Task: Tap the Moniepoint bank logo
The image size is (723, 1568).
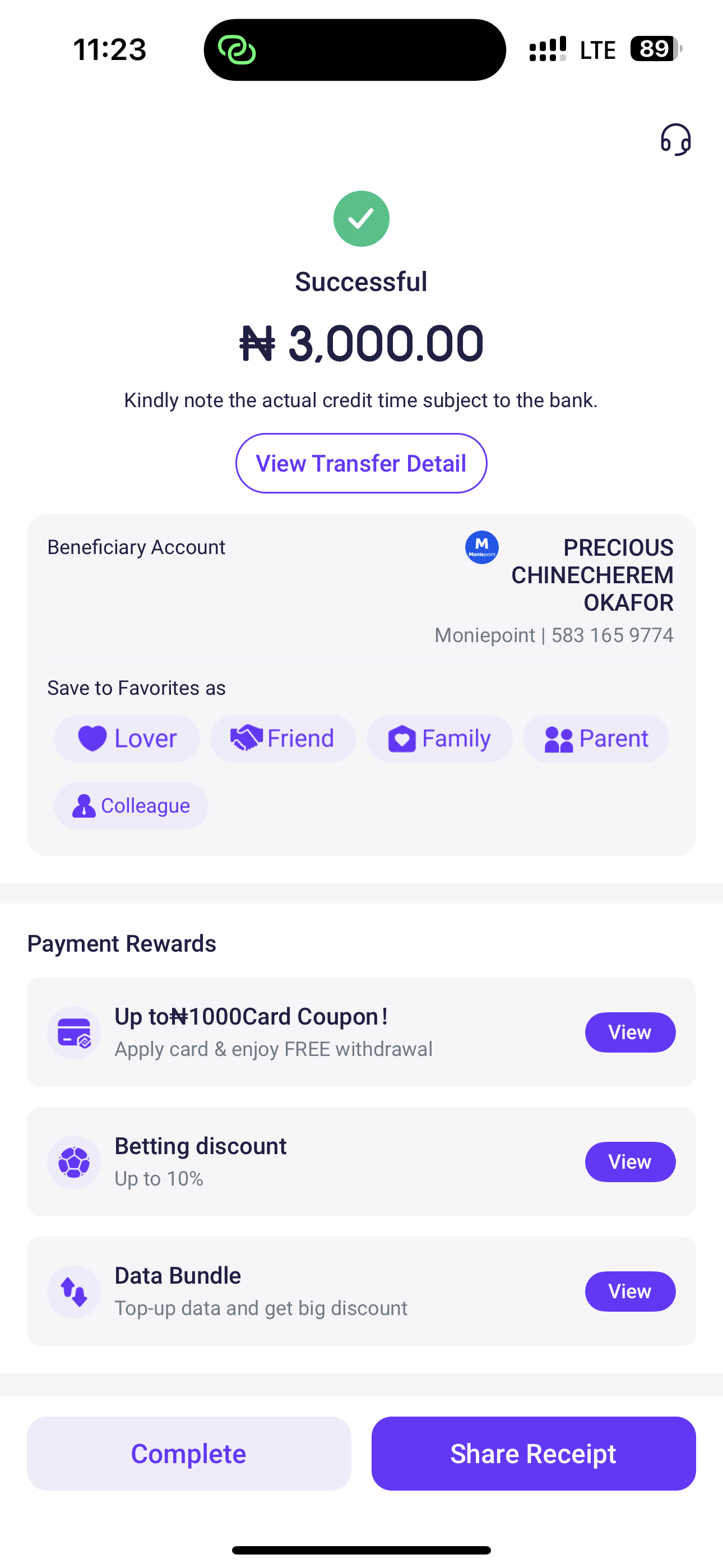Action: [481, 547]
